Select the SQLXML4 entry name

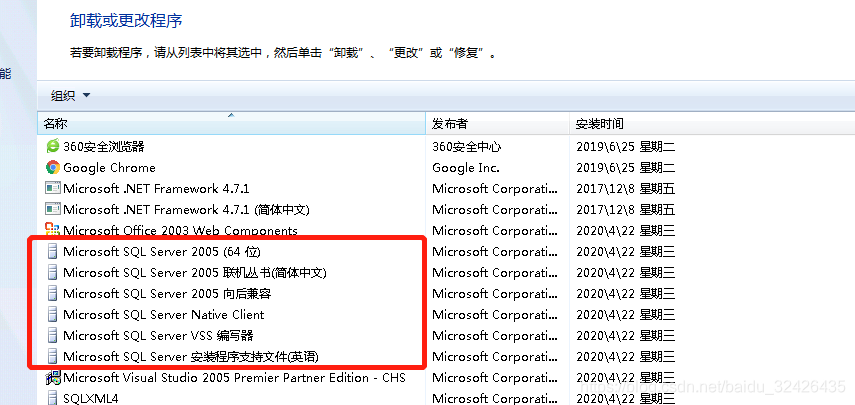pos(91,398)
